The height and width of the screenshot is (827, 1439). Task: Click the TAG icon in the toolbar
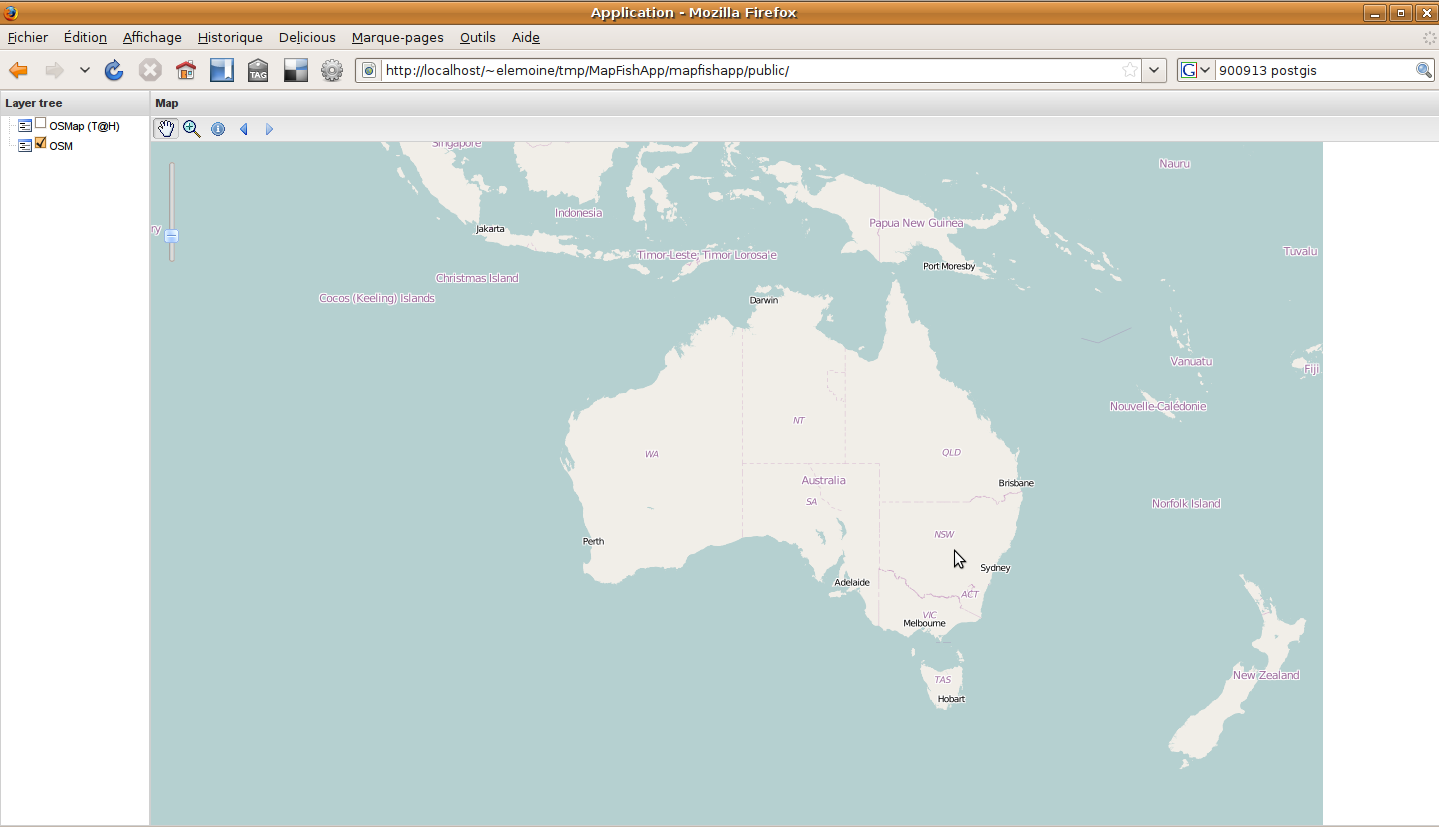point(258,70)
